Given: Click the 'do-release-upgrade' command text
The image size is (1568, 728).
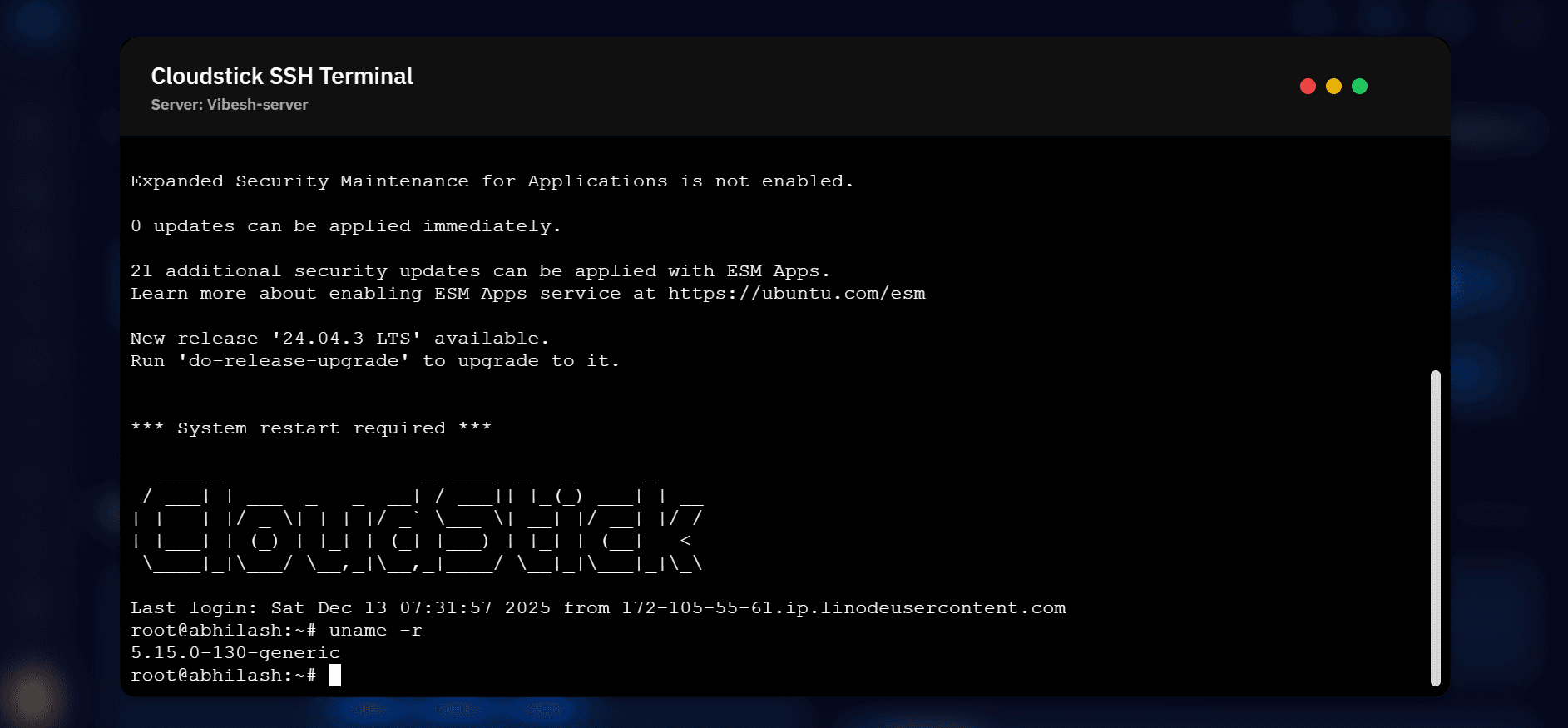Looking at the screenshot, I should (294, 361).
